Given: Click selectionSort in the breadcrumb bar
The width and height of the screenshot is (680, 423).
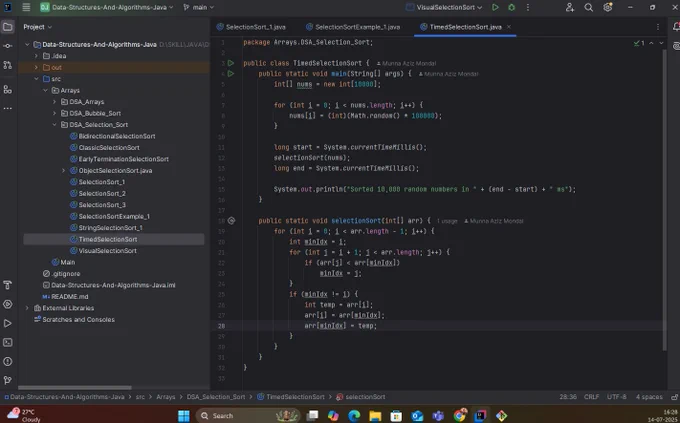Looking at the screenshot, I should [361, 397].
